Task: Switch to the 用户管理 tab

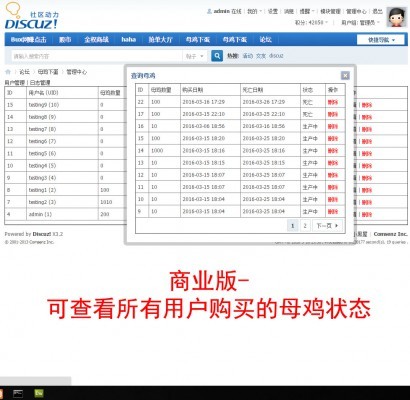Action: point(15,82)
